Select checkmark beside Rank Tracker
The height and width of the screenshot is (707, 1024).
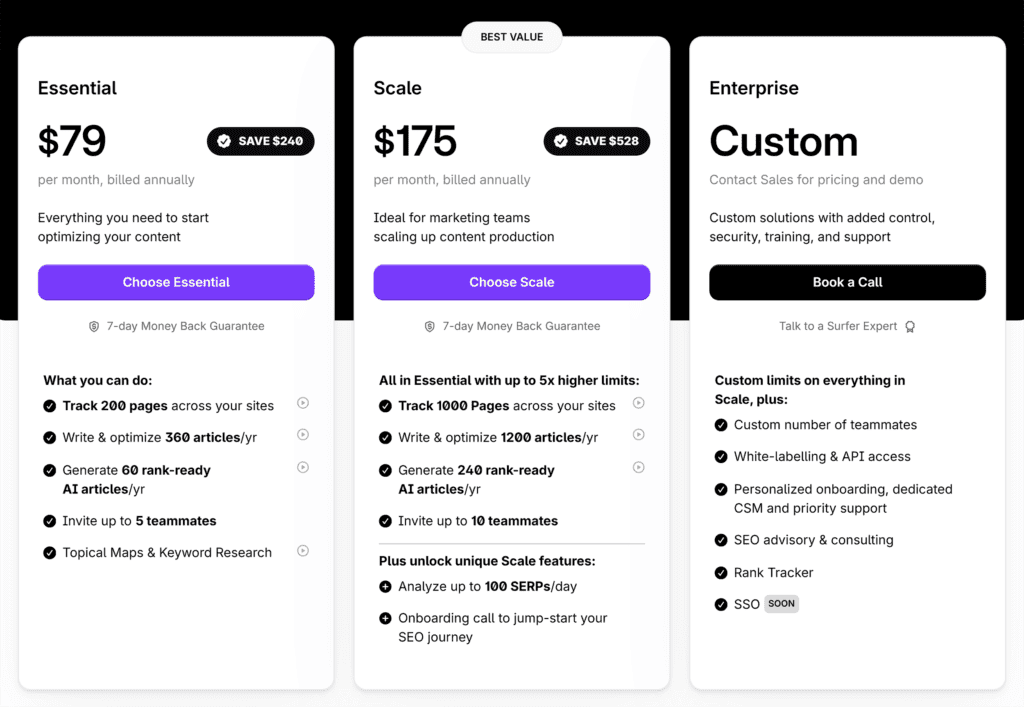click(x=721, y=572)
